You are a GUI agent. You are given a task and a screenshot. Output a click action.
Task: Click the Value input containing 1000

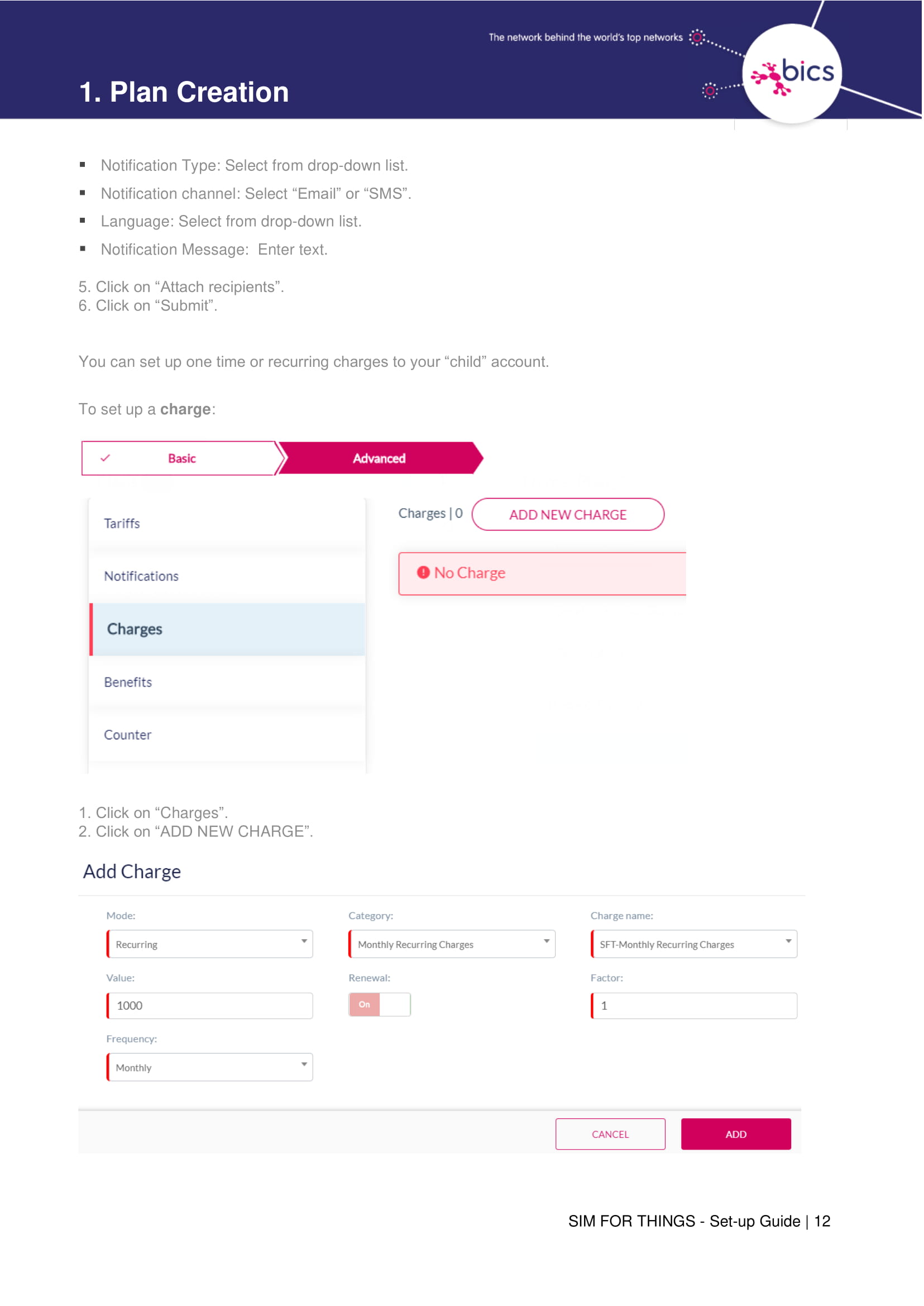[210, 1006]
